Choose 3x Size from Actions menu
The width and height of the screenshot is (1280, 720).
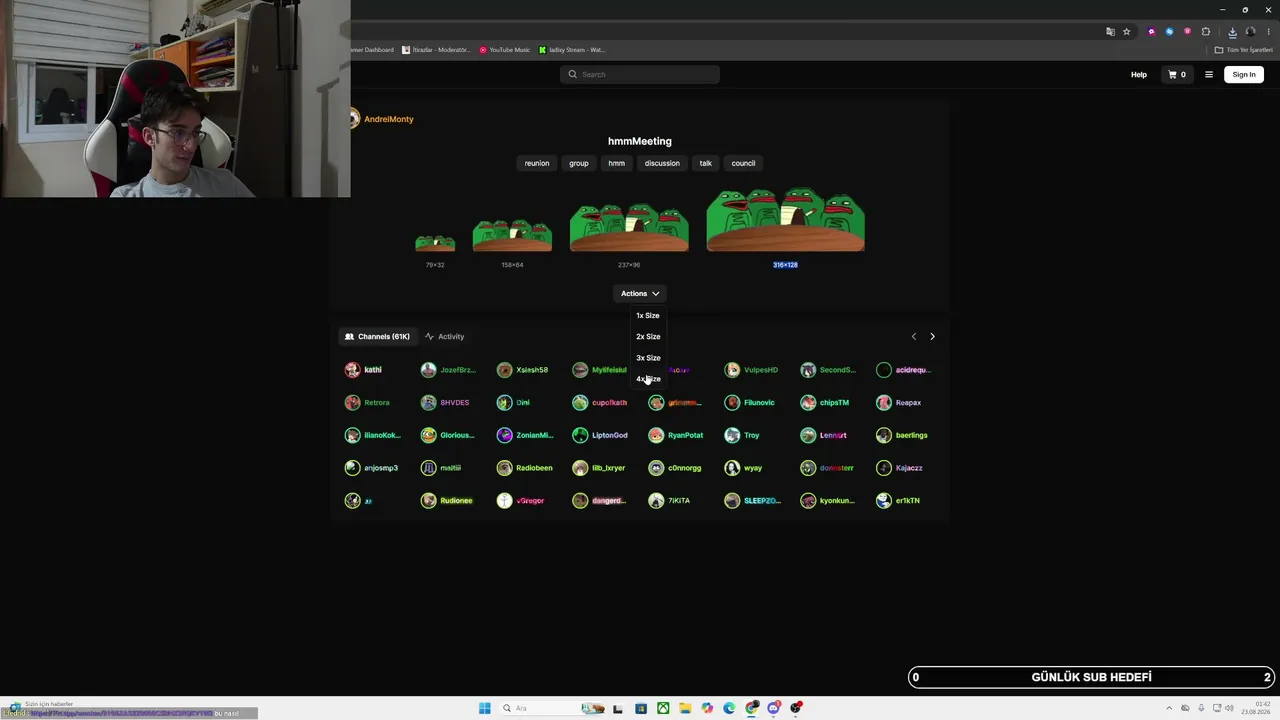pyautogui.click(x=648, y=358)
